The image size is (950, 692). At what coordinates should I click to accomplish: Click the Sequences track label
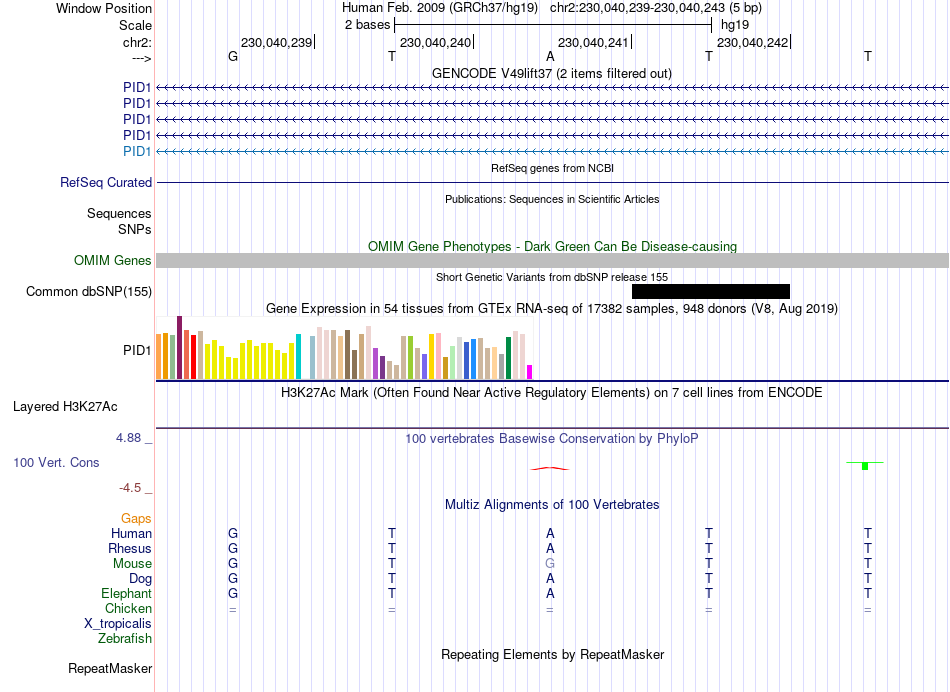[x=119, y=213]
